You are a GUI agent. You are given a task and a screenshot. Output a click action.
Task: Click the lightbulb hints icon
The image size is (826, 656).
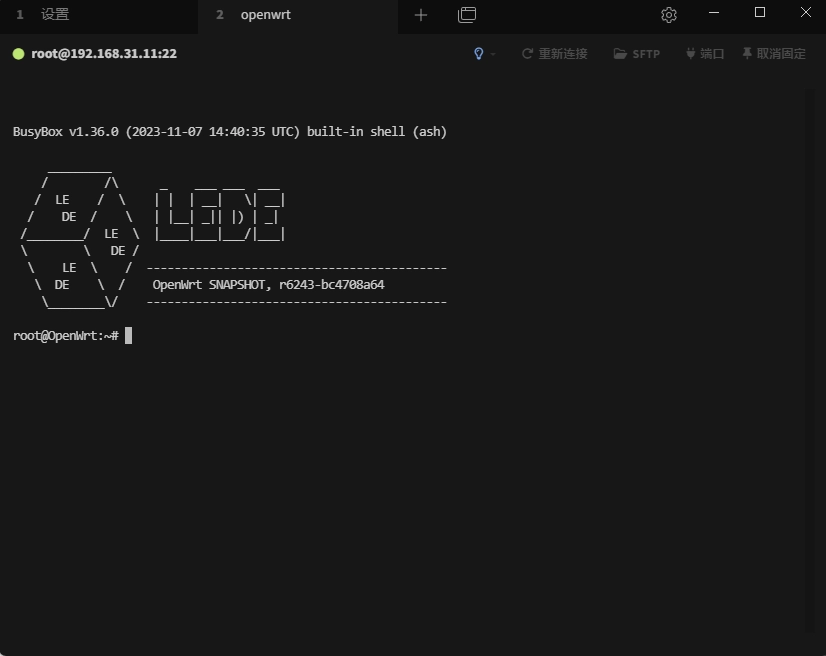point(478,54)
